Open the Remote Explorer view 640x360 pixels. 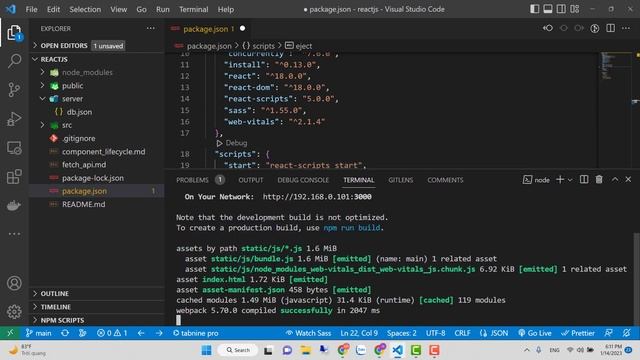coord(14,148)
